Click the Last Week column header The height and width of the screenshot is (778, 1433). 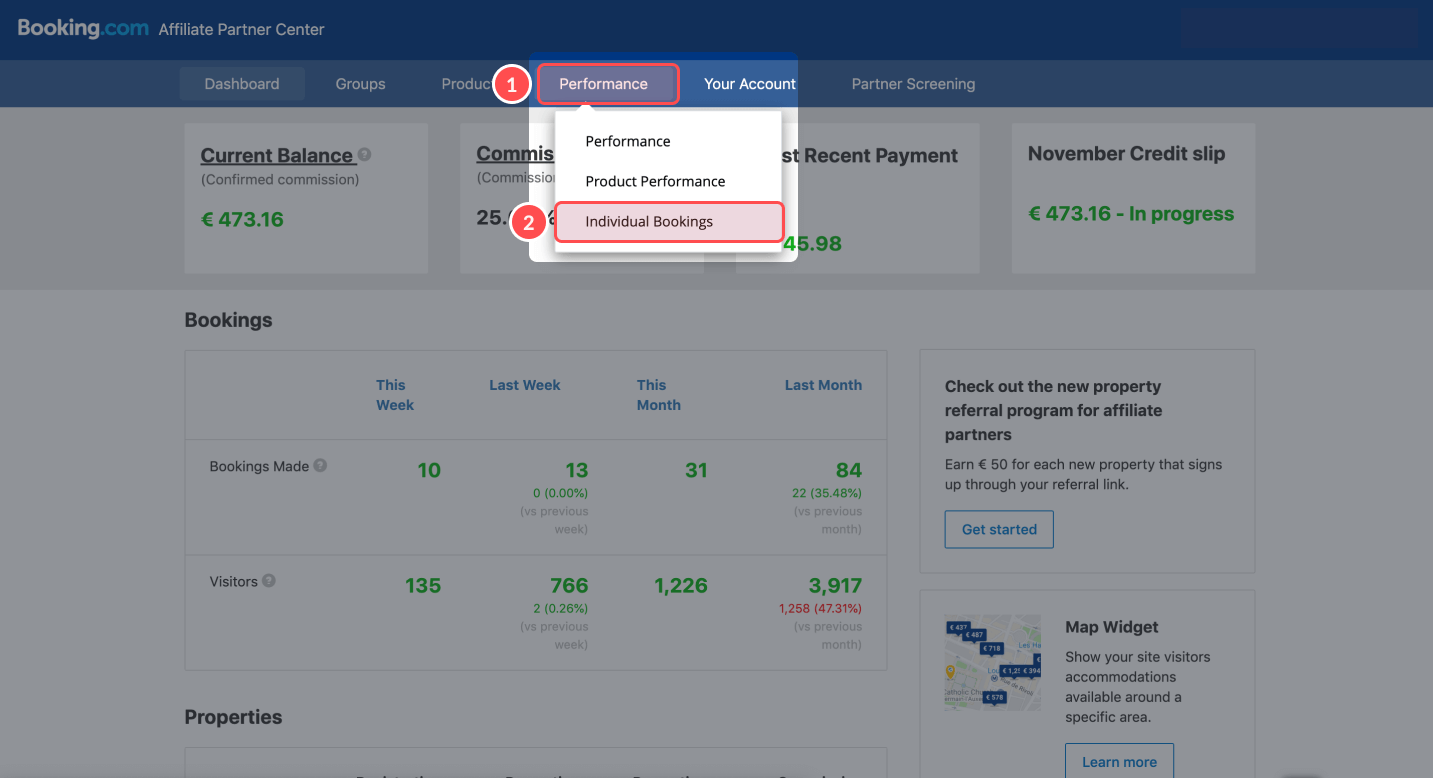click(524, 385)
